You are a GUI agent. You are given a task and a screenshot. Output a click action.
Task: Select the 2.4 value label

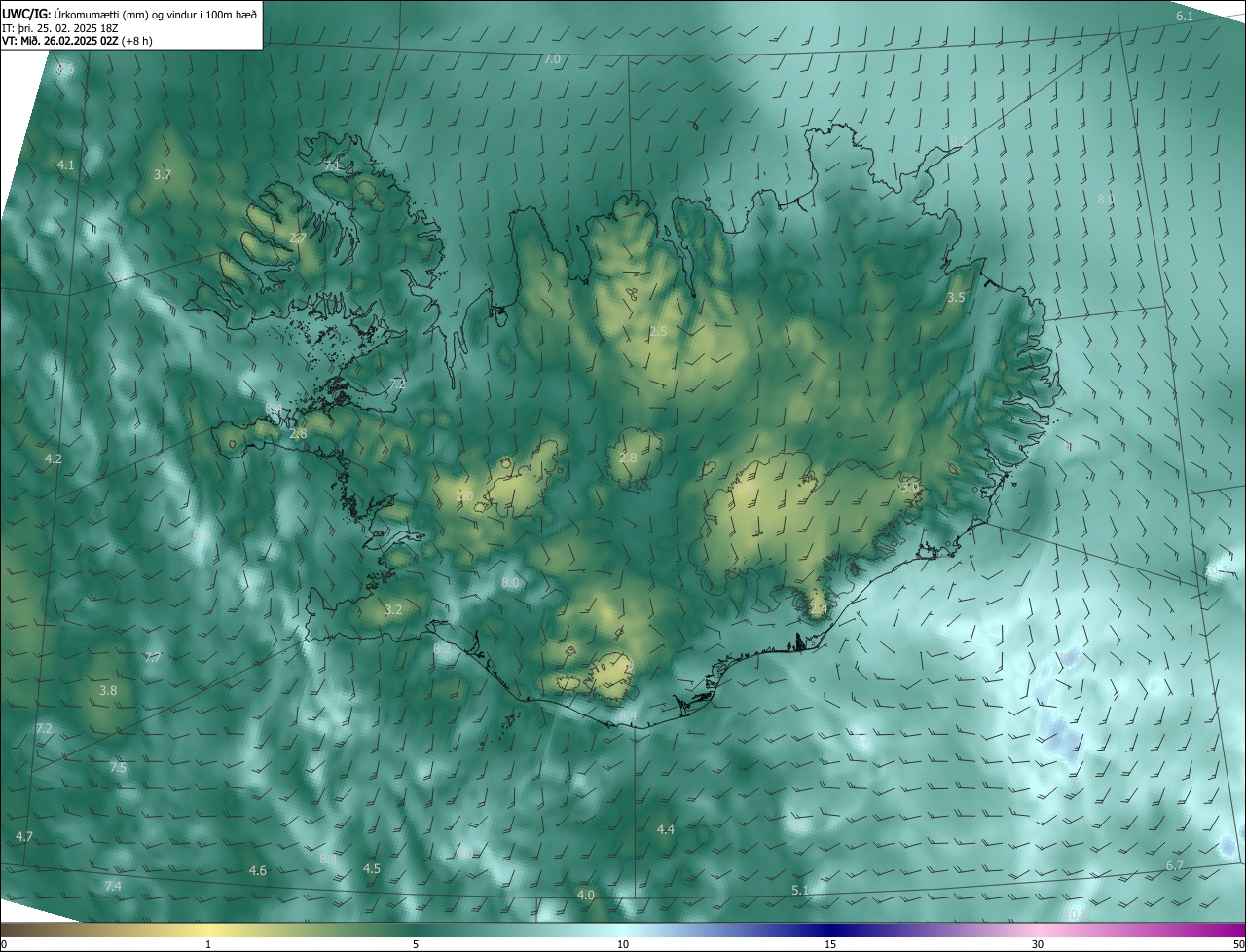coord(819,609)
